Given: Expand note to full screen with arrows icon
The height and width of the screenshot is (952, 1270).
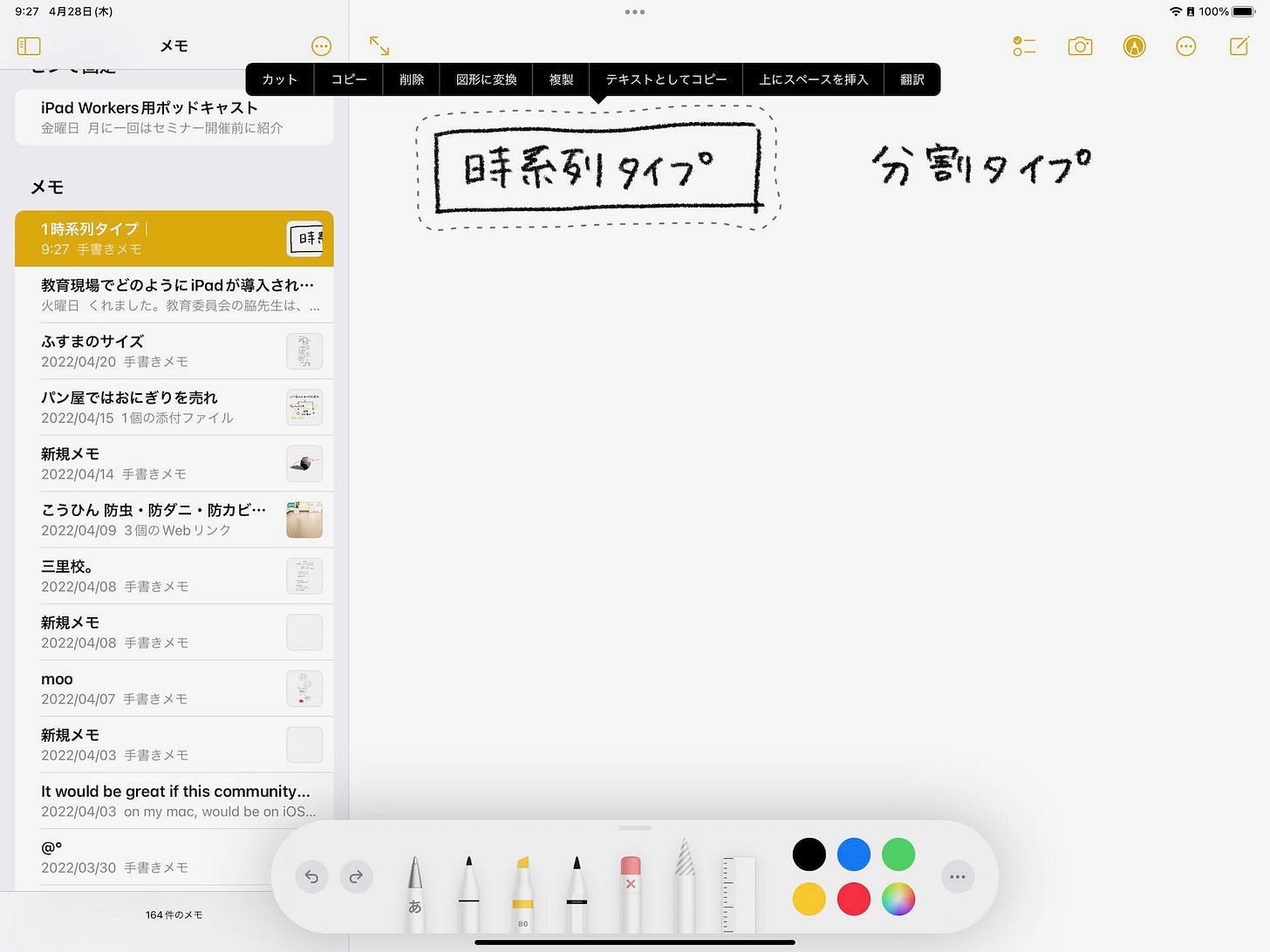Looking at the screenshot, I should pyautogui.click(x=379, y=46).
